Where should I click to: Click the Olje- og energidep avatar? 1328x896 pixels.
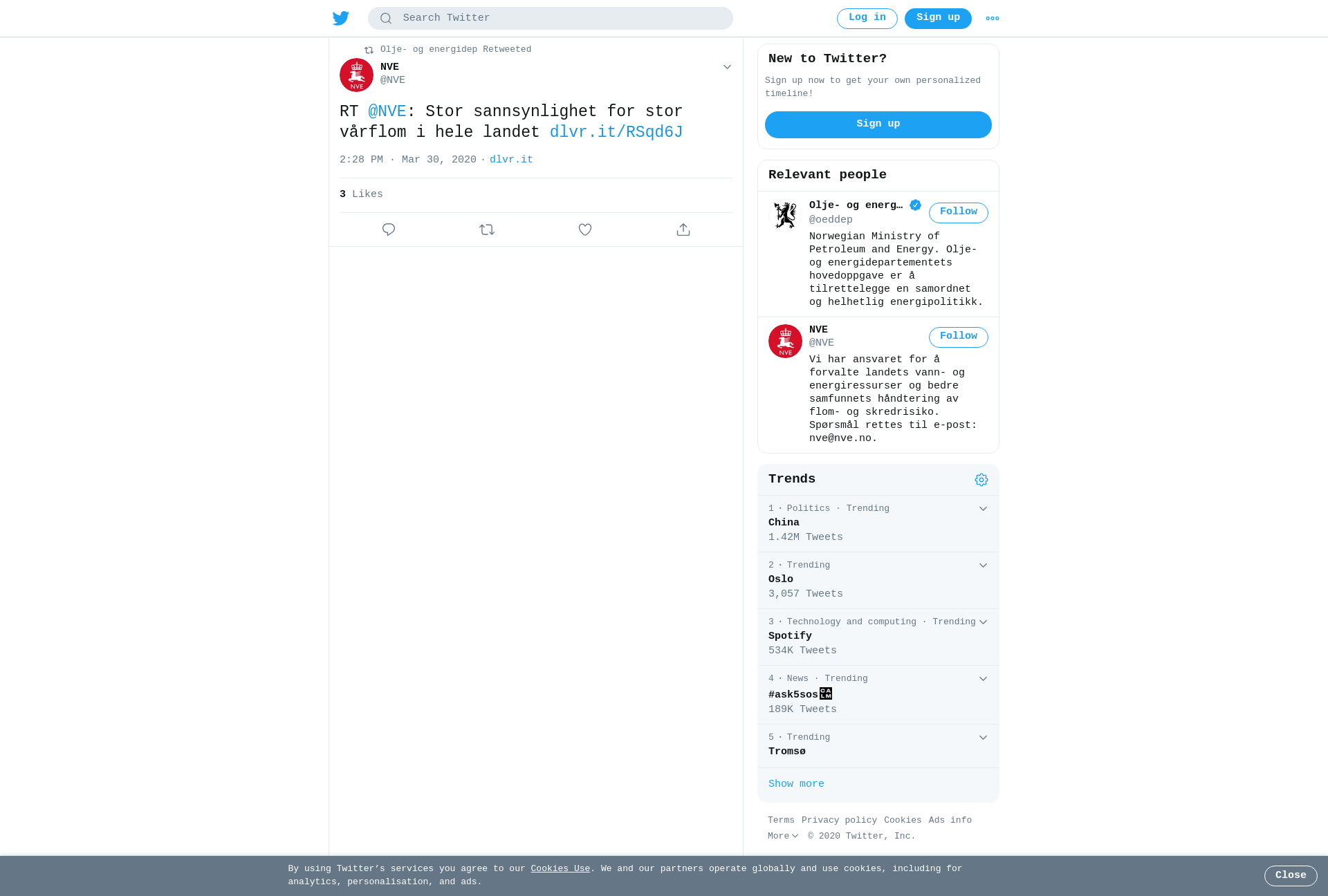click(x=785, y=215)
